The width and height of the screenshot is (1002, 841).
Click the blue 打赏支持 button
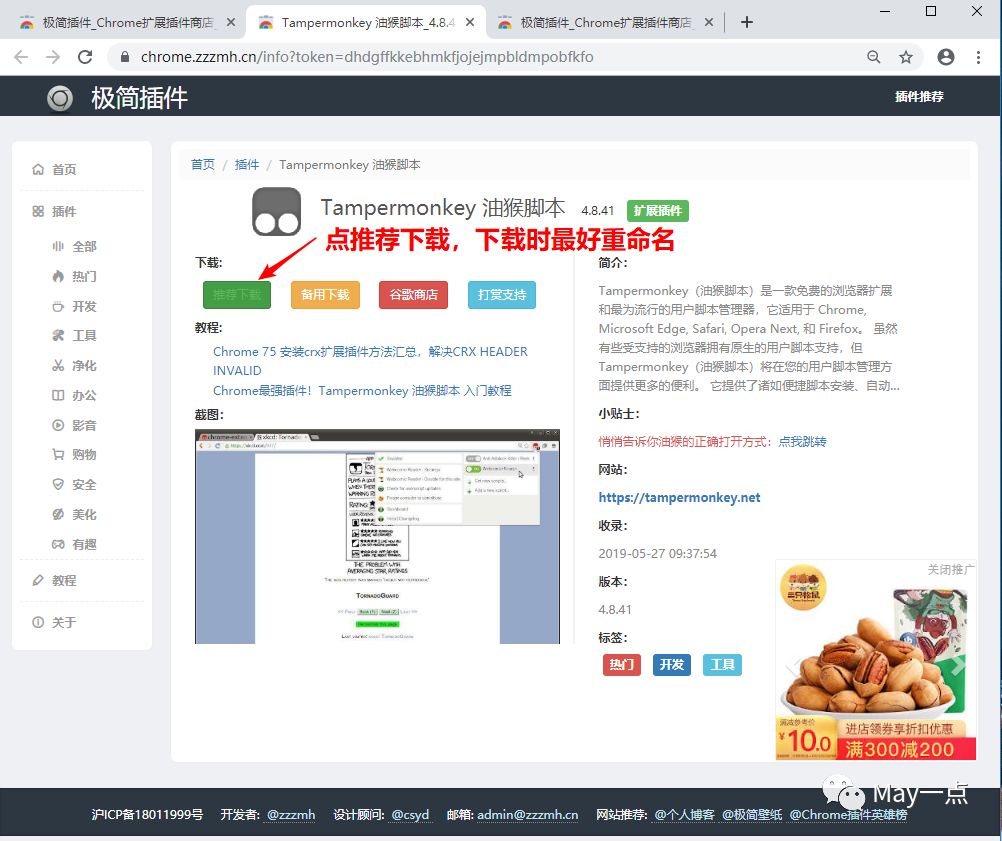tap(502, 295)
